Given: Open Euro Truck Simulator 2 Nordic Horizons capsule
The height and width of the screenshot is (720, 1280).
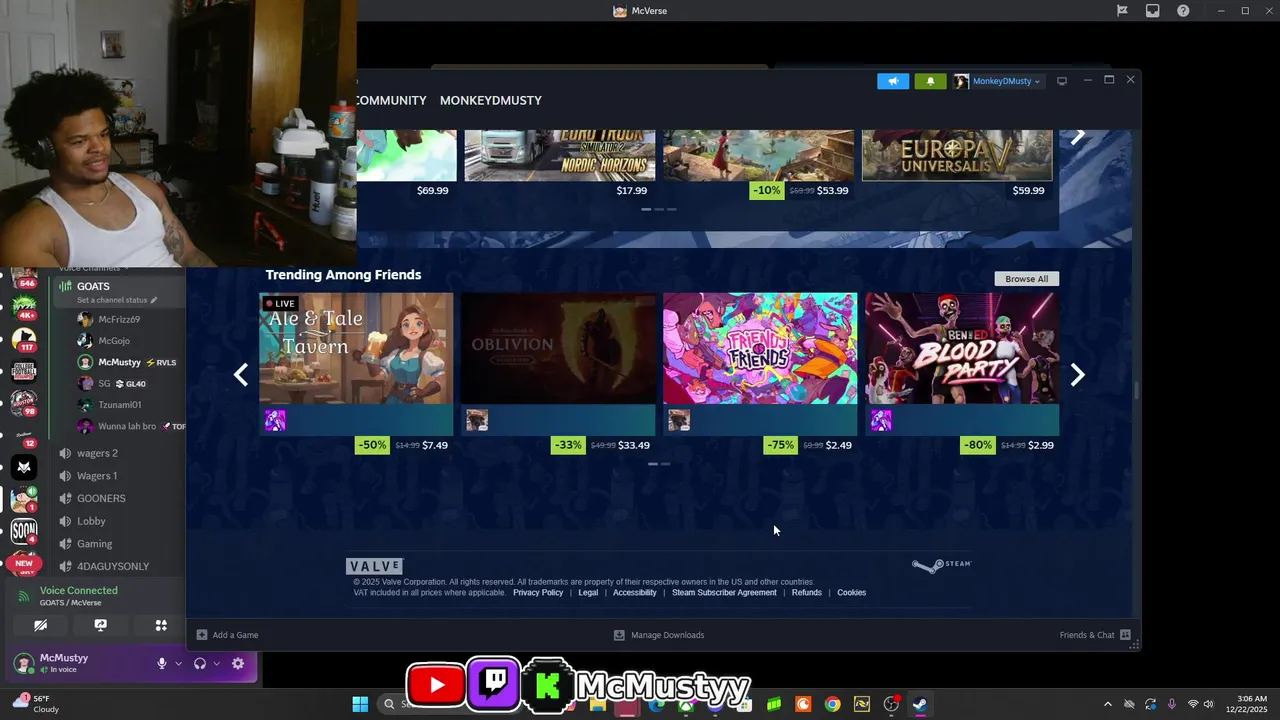Looking at the screenshot, I should click(559, 155).
